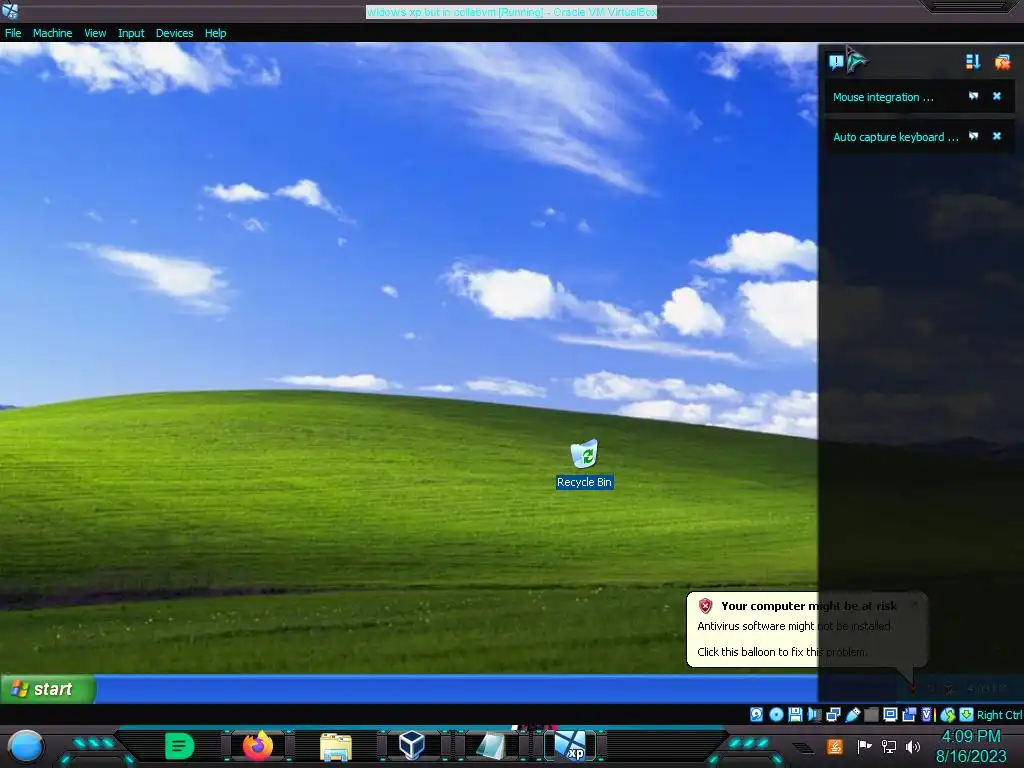1024x768 pixels.
Task: Click the host start orb button
Action: 26,746
